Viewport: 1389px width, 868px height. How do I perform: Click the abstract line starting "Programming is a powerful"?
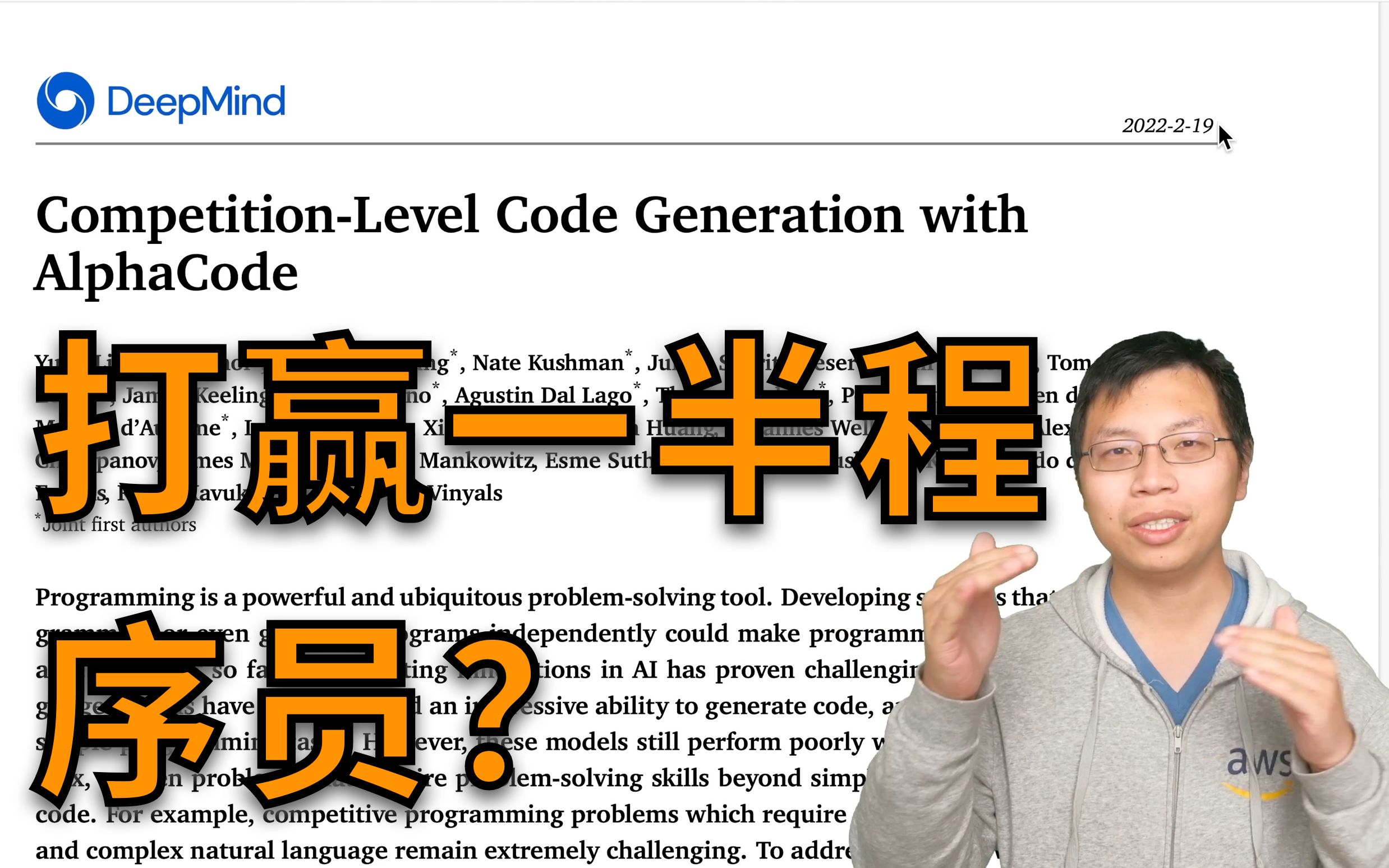(x=545, y=598)
